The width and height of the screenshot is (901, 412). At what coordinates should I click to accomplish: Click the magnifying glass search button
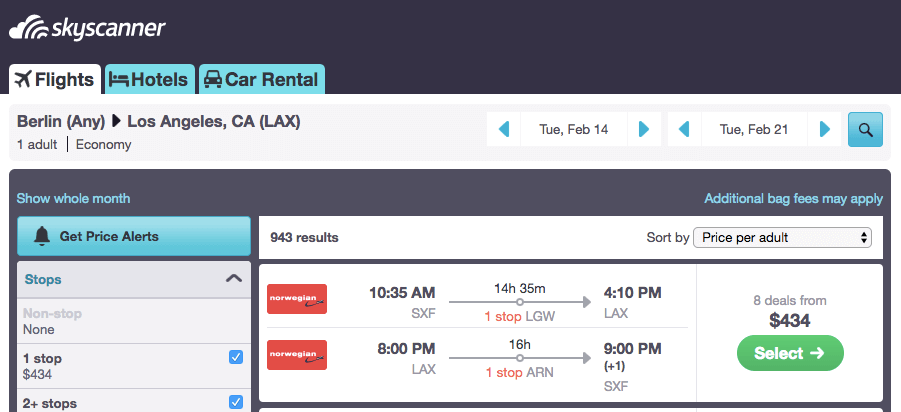pos(865,129)
